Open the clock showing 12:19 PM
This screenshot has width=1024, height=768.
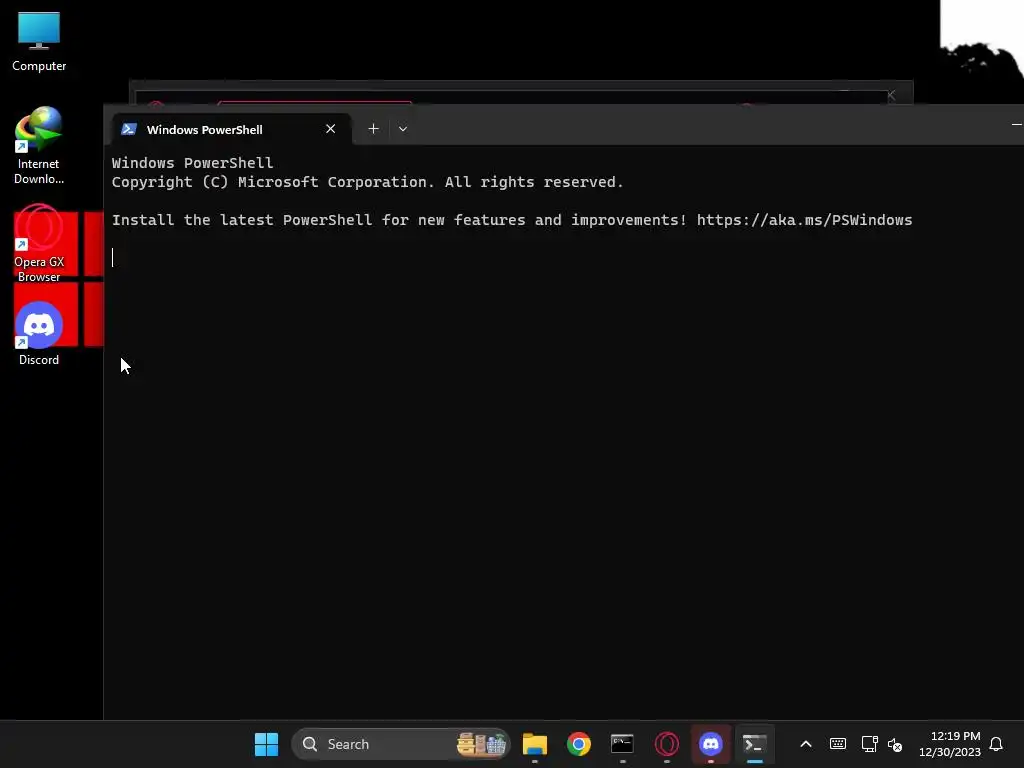[x=950, y=744]
